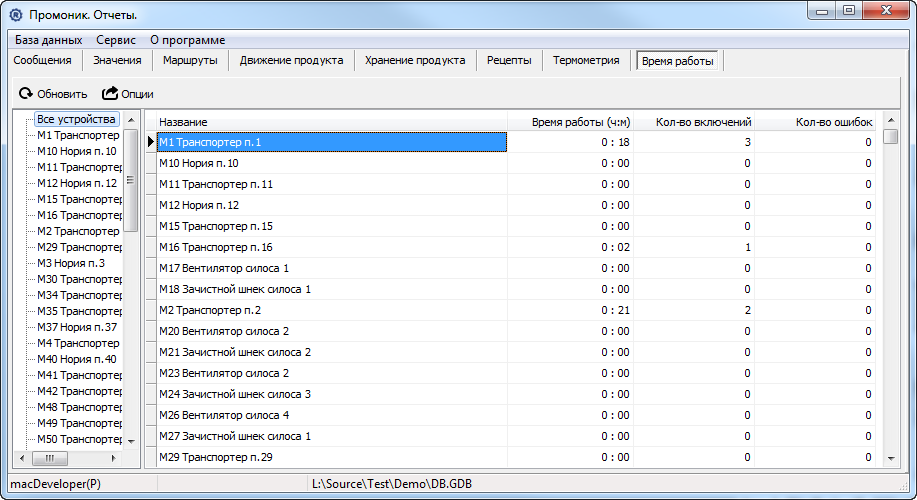Select the Время работы tab
Image resolution: width=917 pixels, height=500 pixels.
click(x=677, y=61)
